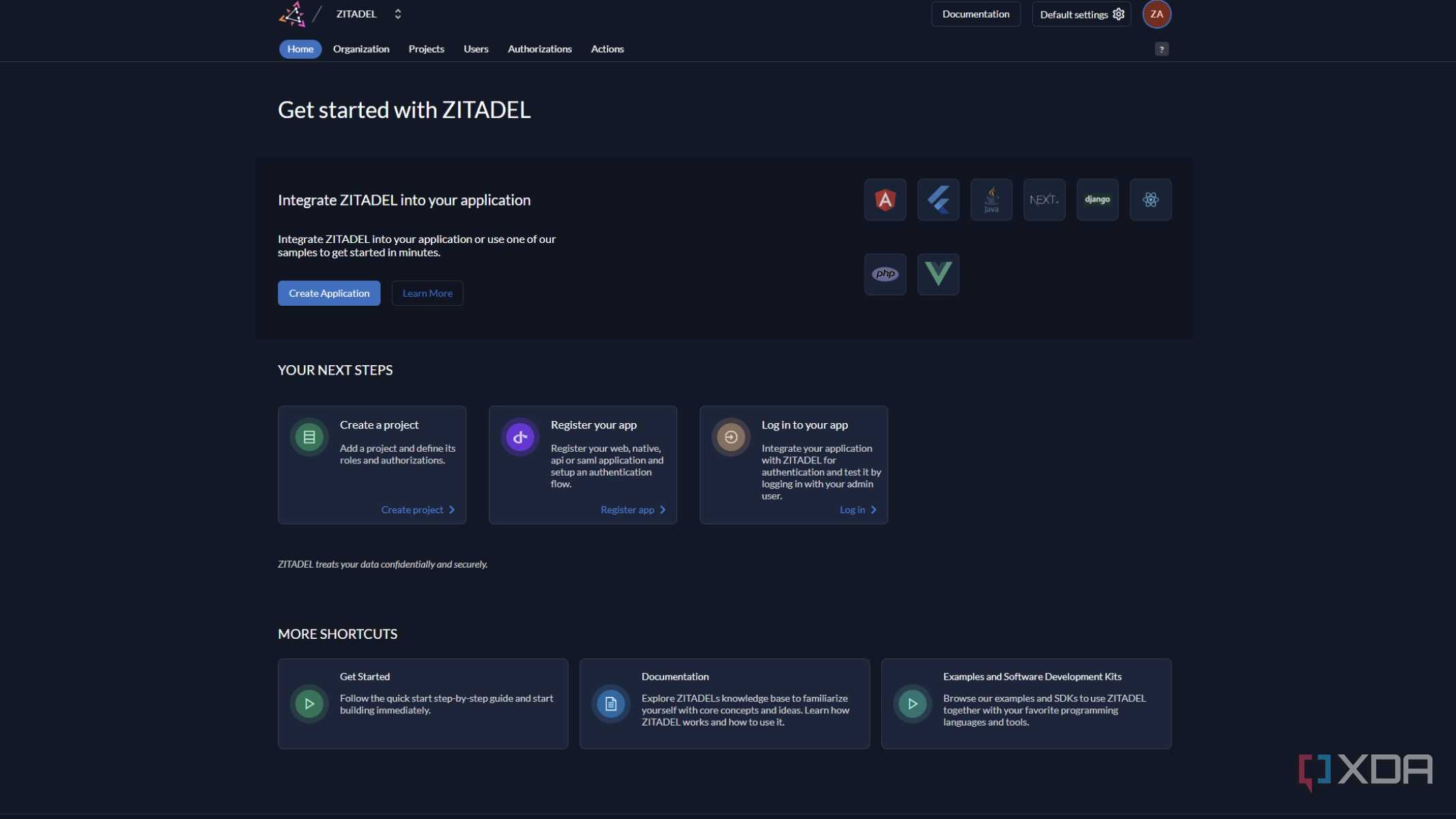The height and width of the screenshot is (819, 1456).
Task: Click the Learn More button
Action: point(427,293)
